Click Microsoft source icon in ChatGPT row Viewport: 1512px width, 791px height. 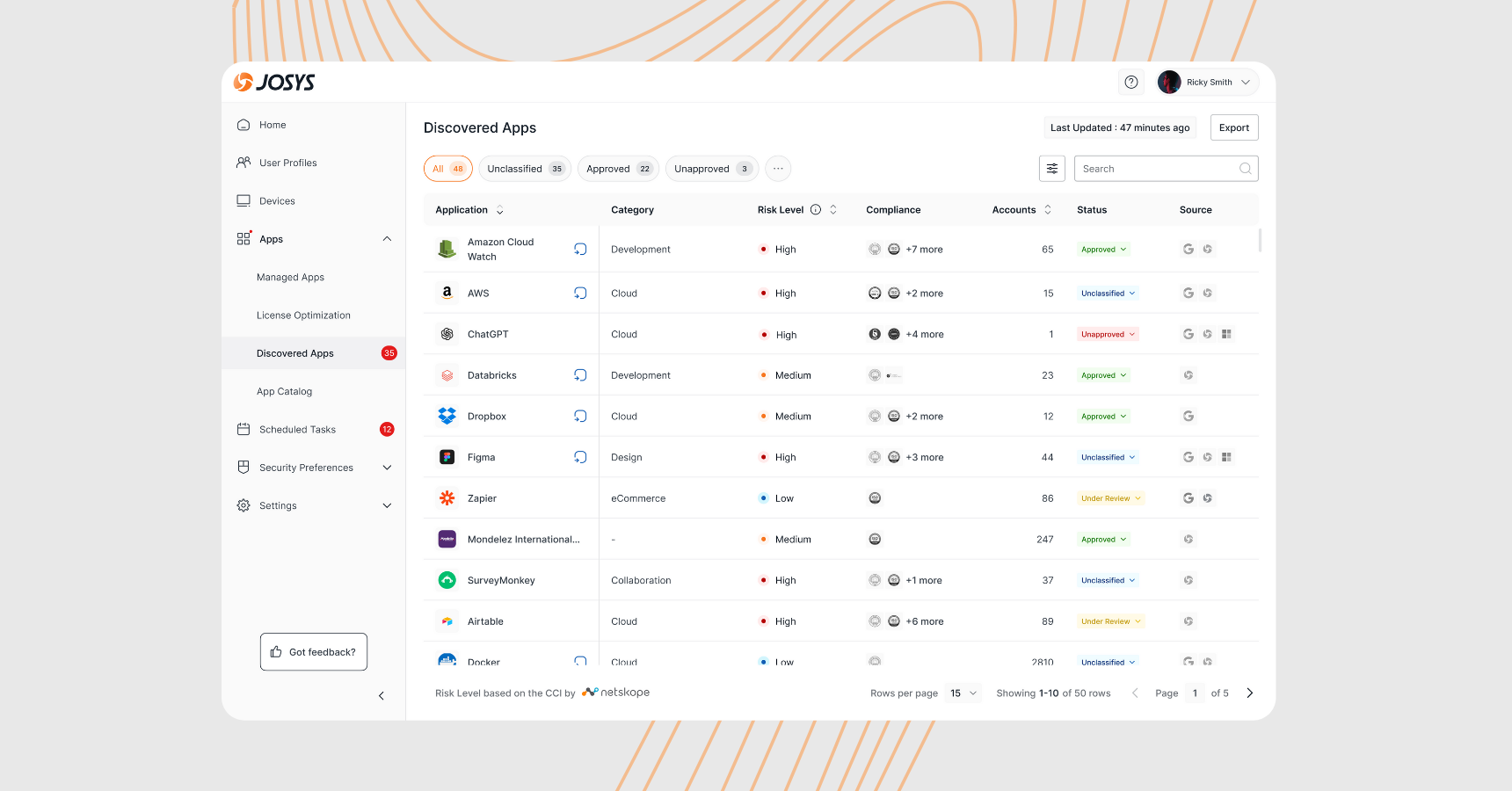coord(1226,334)
